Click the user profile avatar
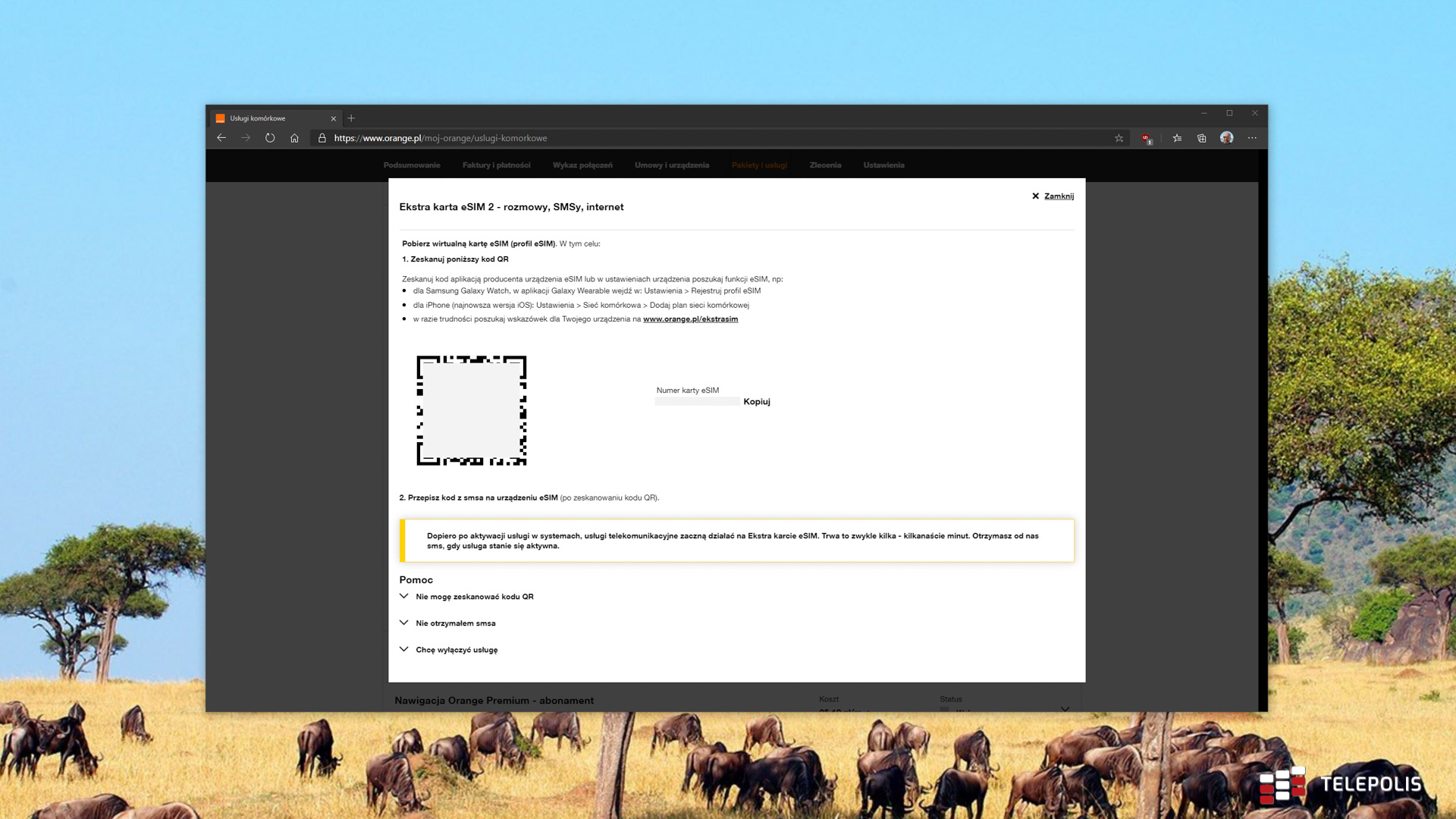Screen dimensions: 1456x819 pos(1227,138)
